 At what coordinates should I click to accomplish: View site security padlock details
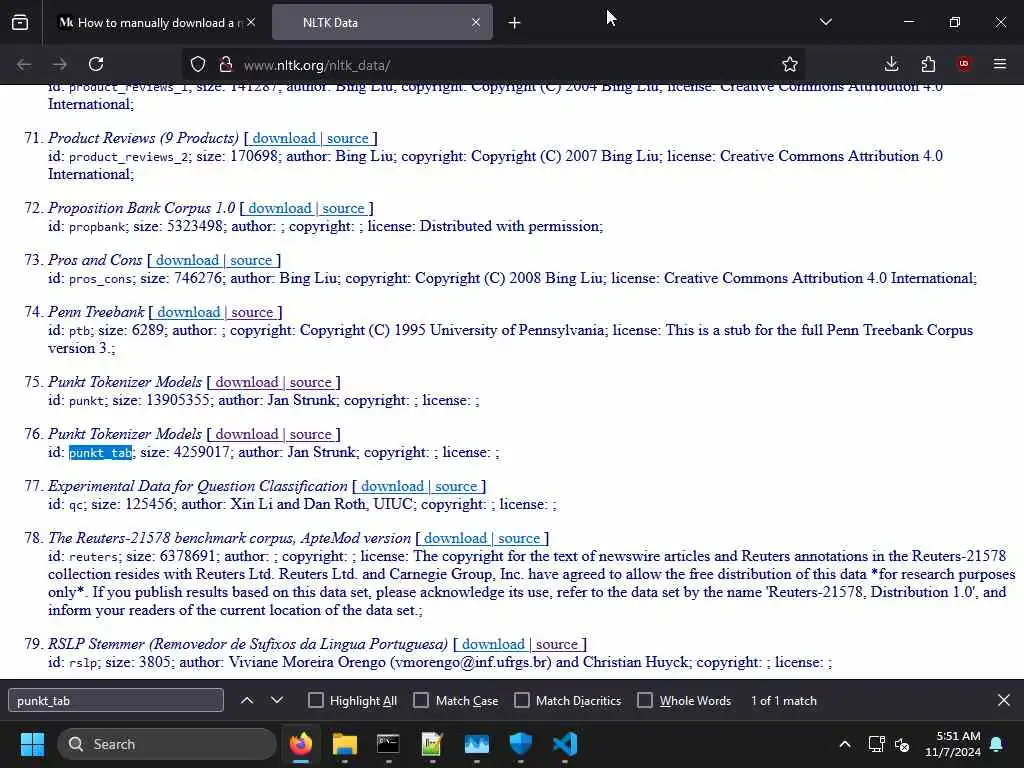tap(226, 64)
